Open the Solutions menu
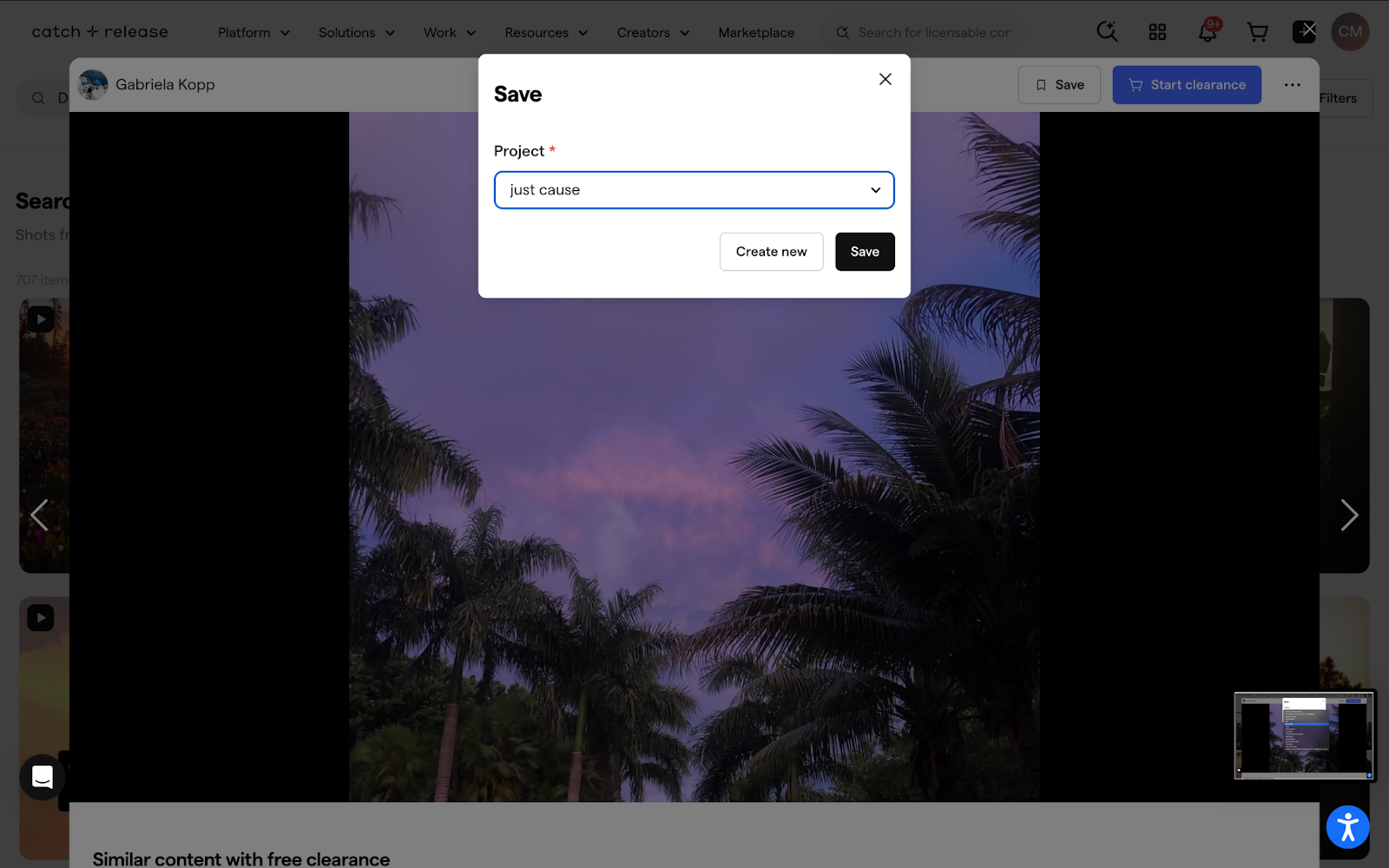 (x=356, y=32)
